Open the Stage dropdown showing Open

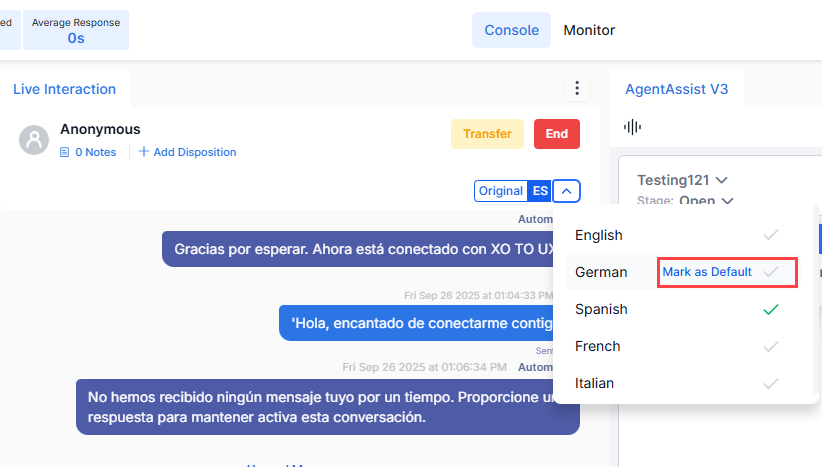(727, 201)
